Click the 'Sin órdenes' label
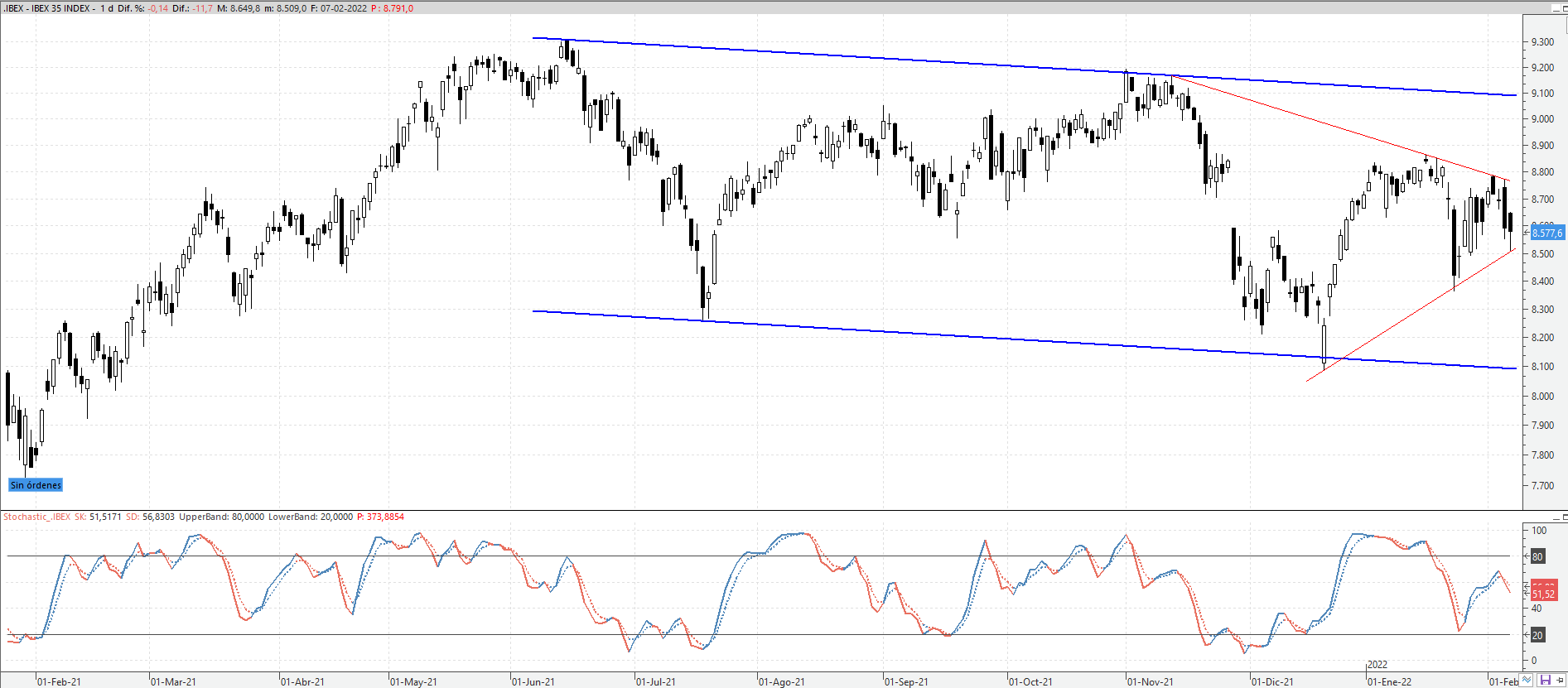 36,485
